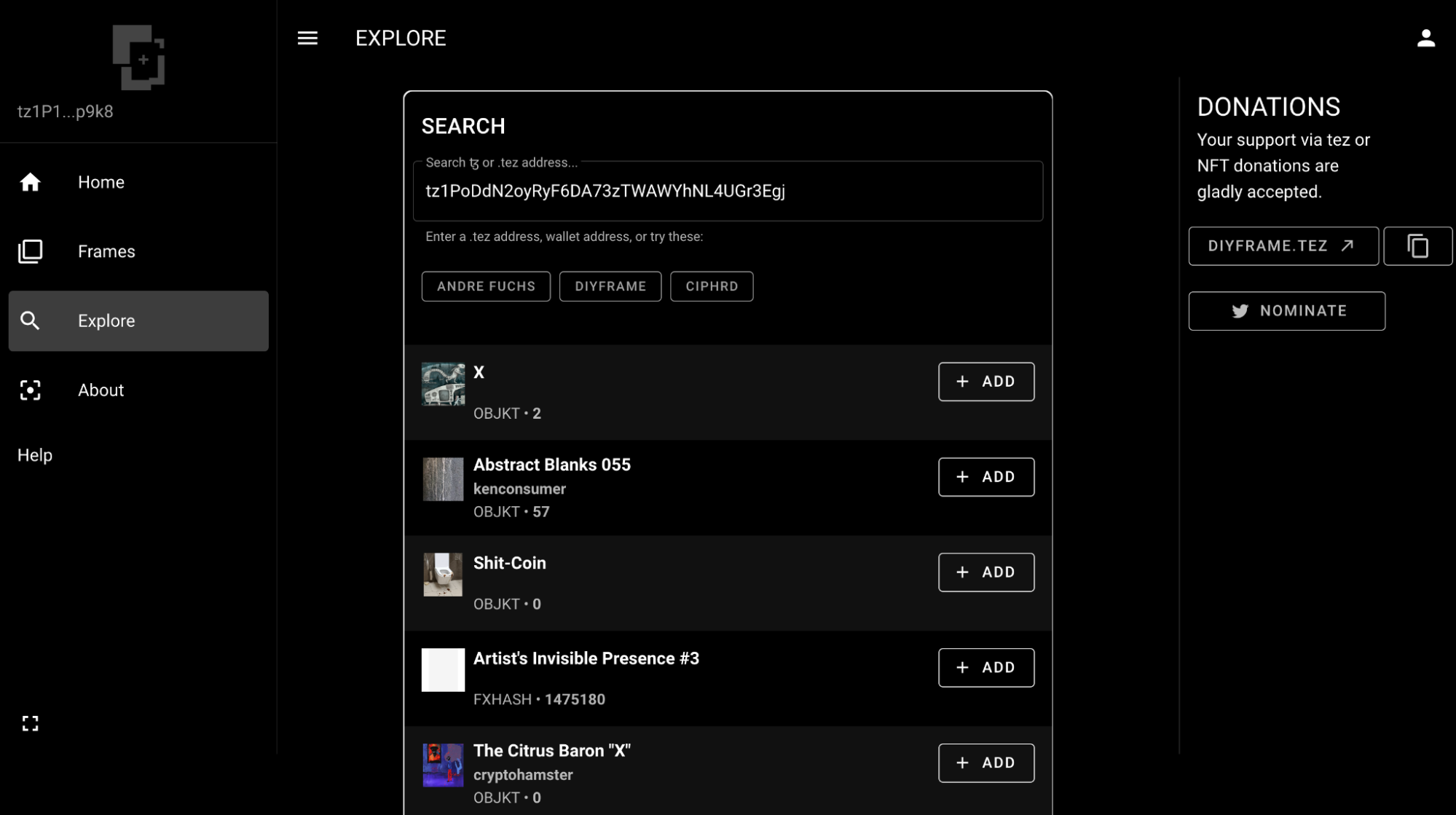This screenshot has width=1456, height=815.
Task: Click The Citrus Baron "X" thumbnail
Action: [443, 765]
